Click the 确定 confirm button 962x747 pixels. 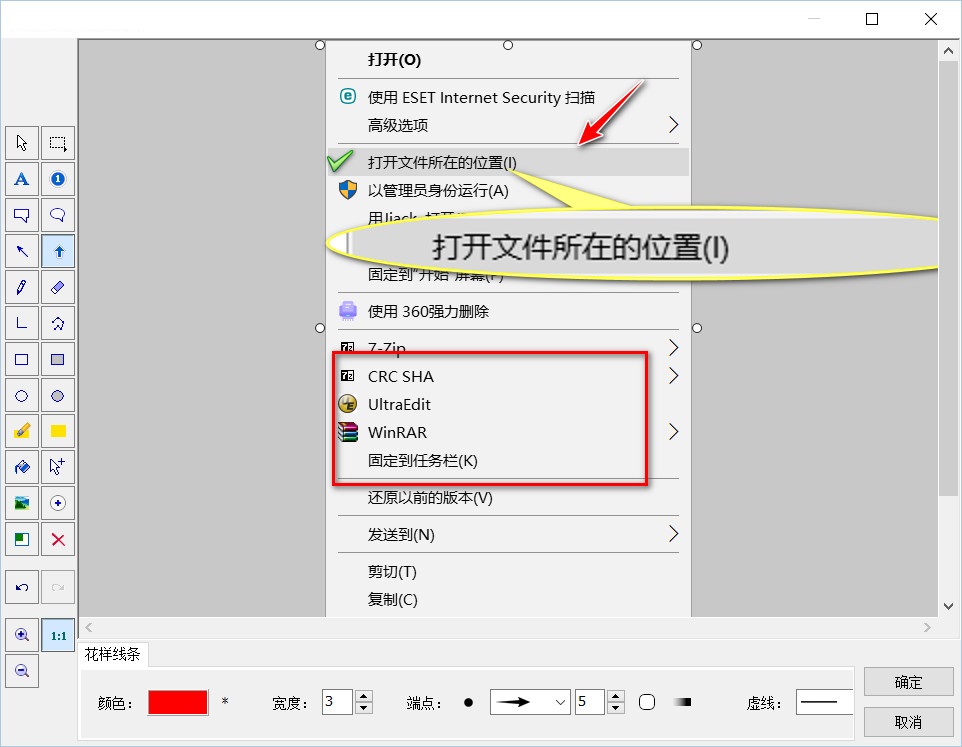908,682
